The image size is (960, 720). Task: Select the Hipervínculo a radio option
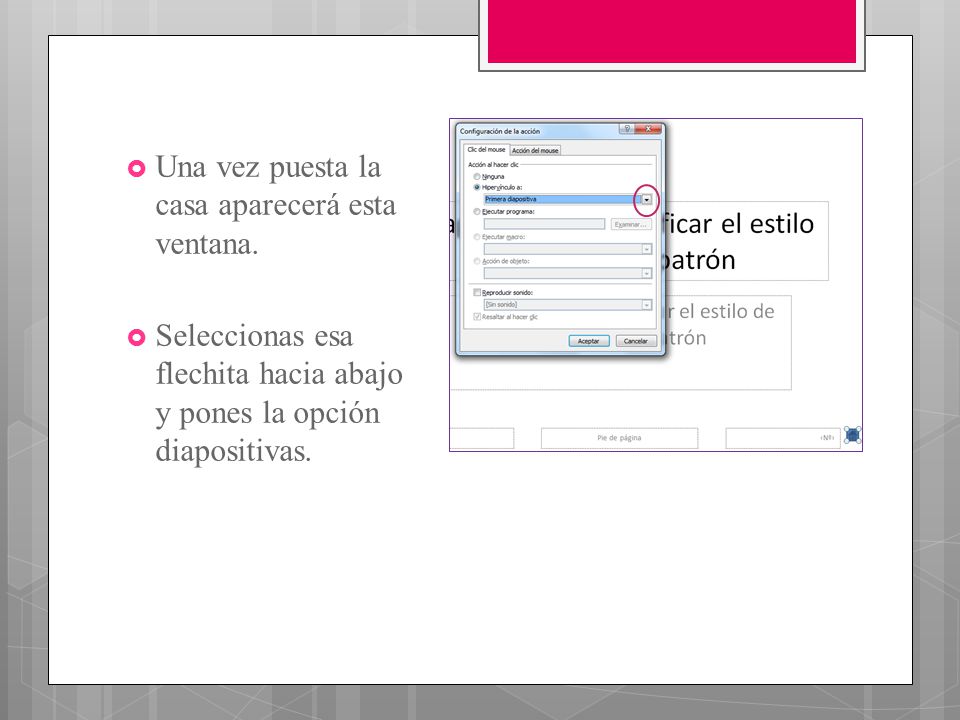pos(477,187)
